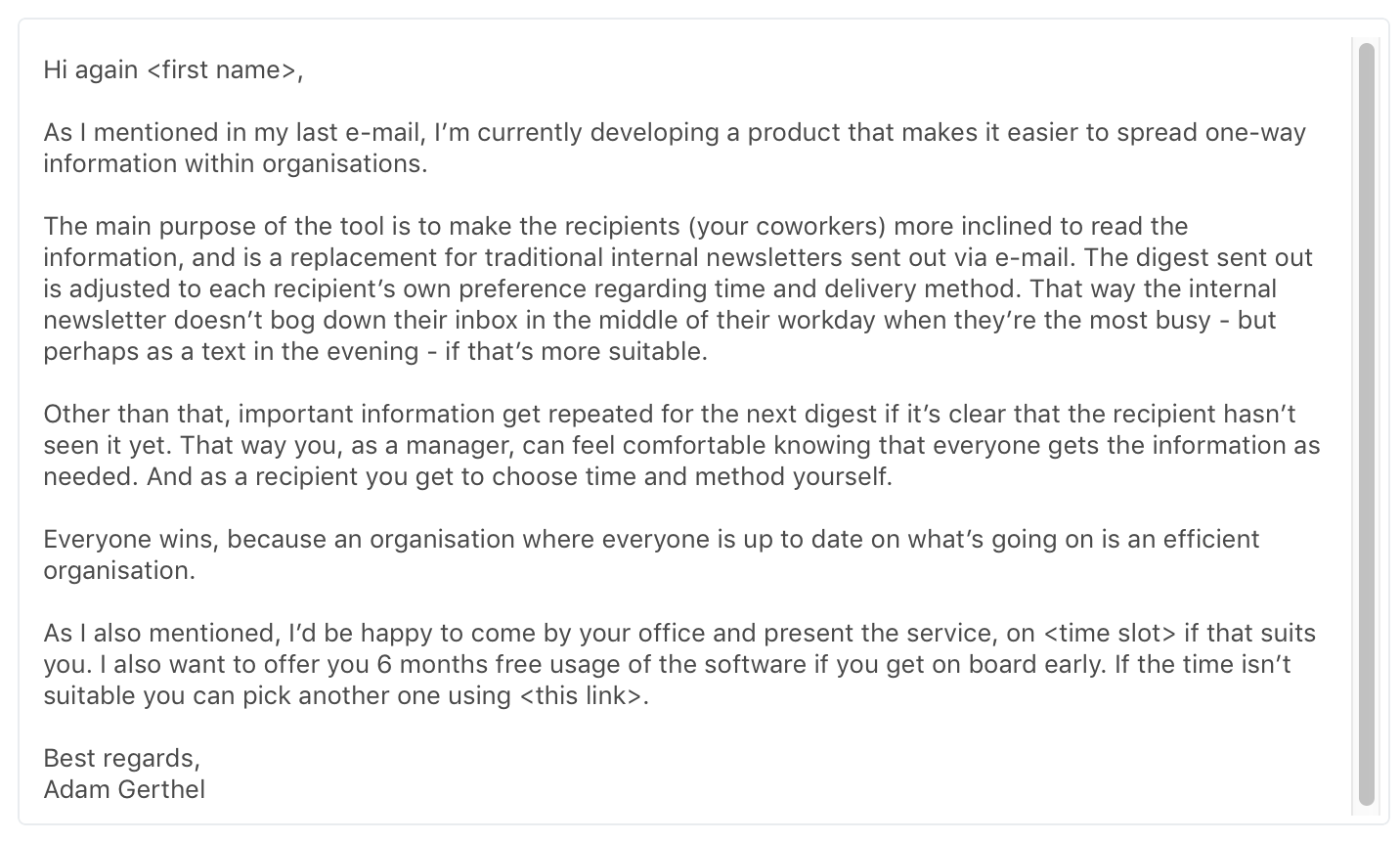Click 'information within organisations.' line
Screen dimensions: 1400x841
click(235, 164)
